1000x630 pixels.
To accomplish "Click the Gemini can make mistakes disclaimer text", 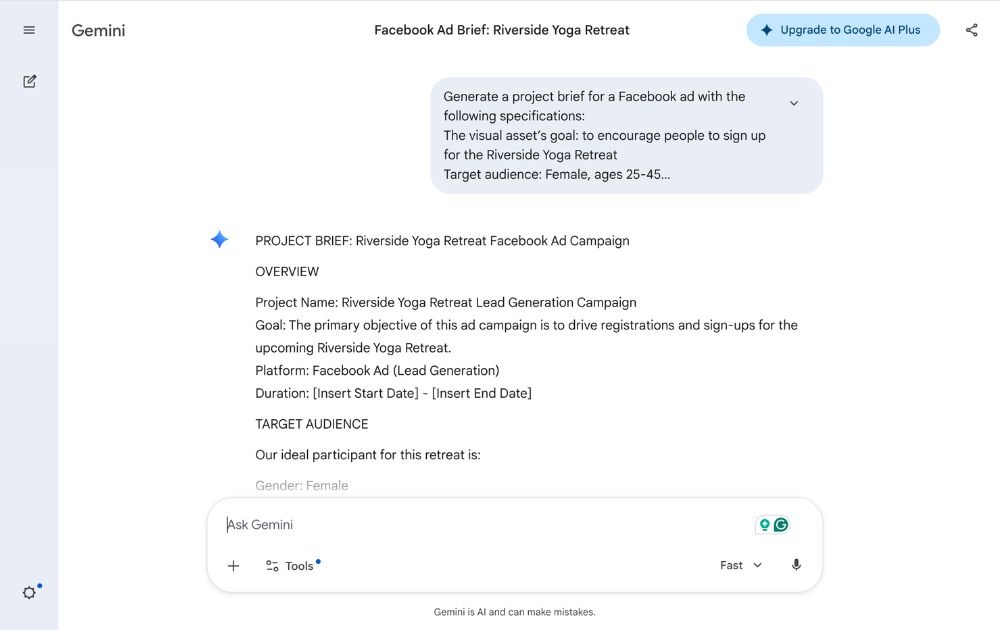I will 514,611.
